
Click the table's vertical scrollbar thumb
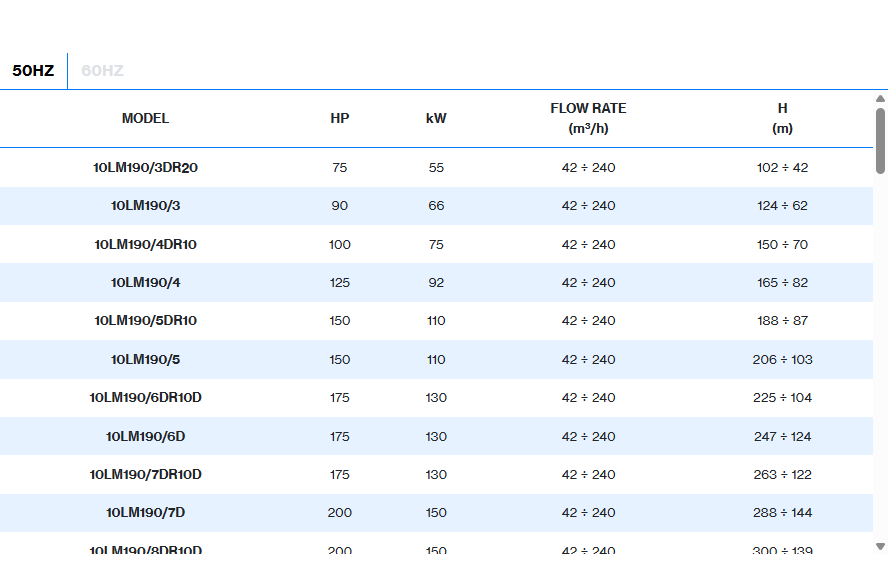pyautogui.click(x=880, y=140)
